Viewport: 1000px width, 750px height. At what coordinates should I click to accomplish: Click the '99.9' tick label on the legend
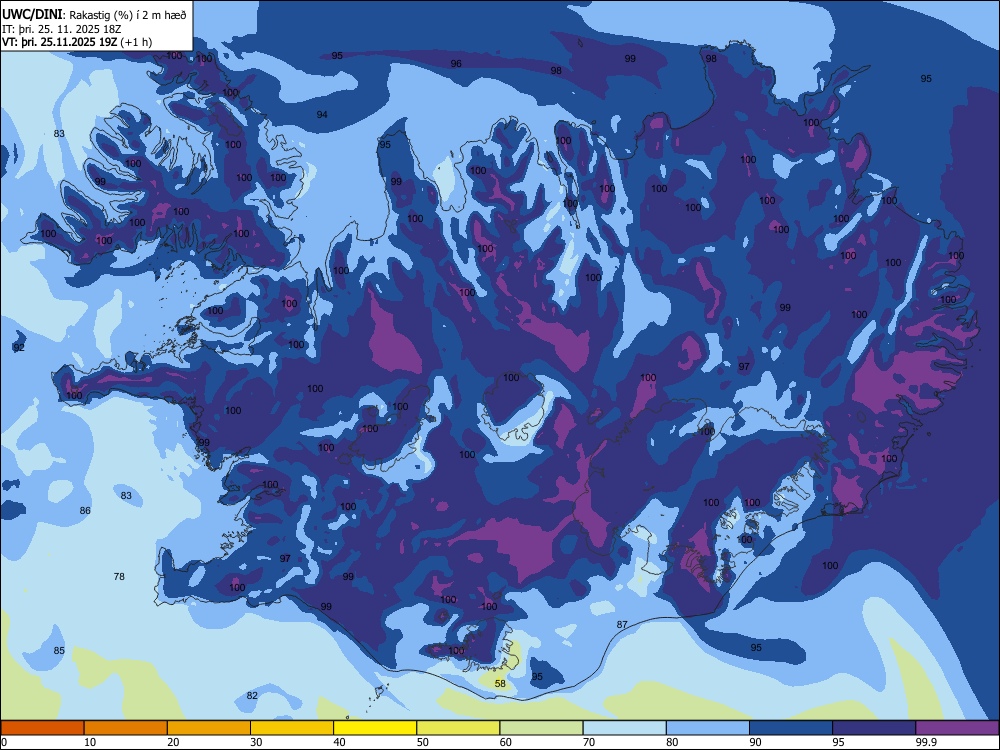pyautogui.click(x=925, y=742)
